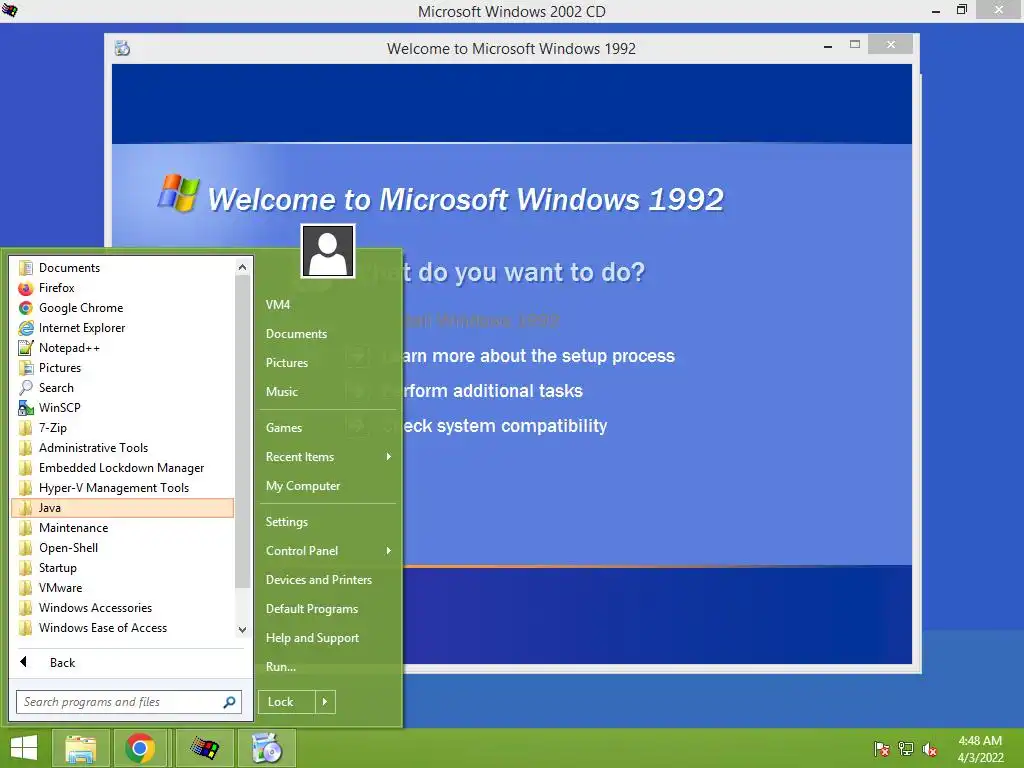
Task: Open the Recent Items submenu
Action: click(328, 457)
